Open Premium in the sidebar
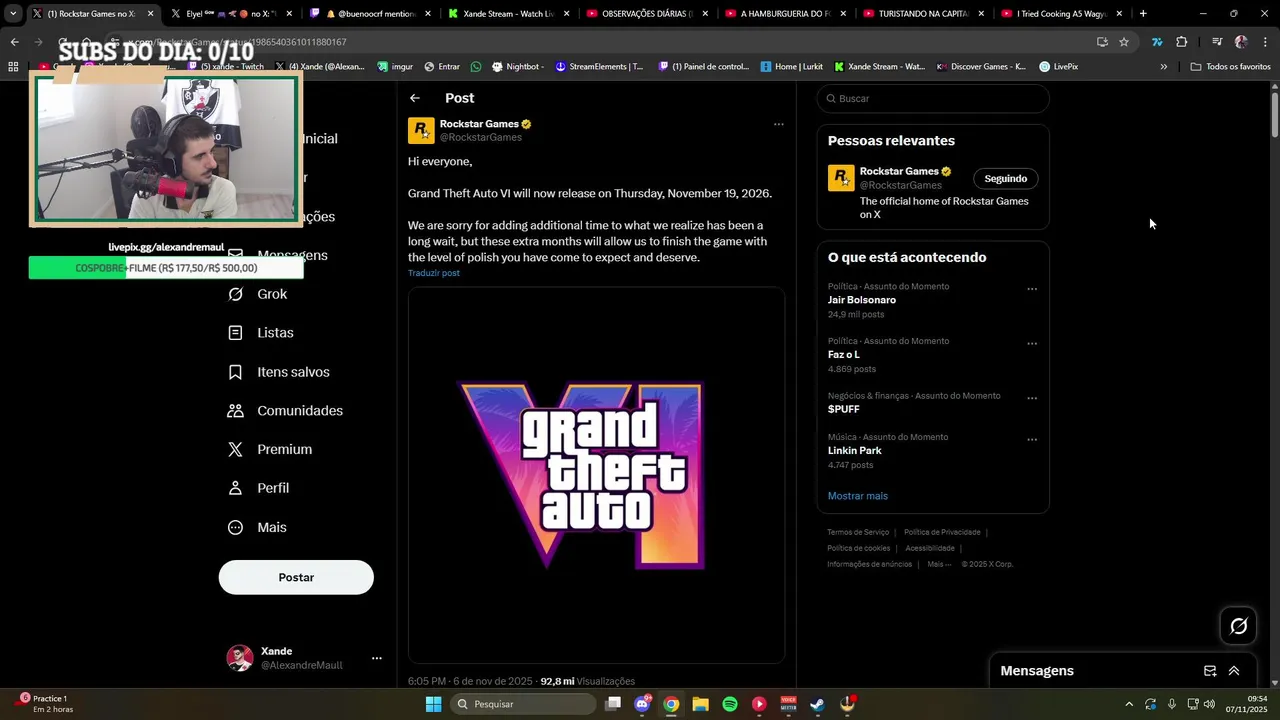Viewport: 1280px width, 720px height. 270,450
